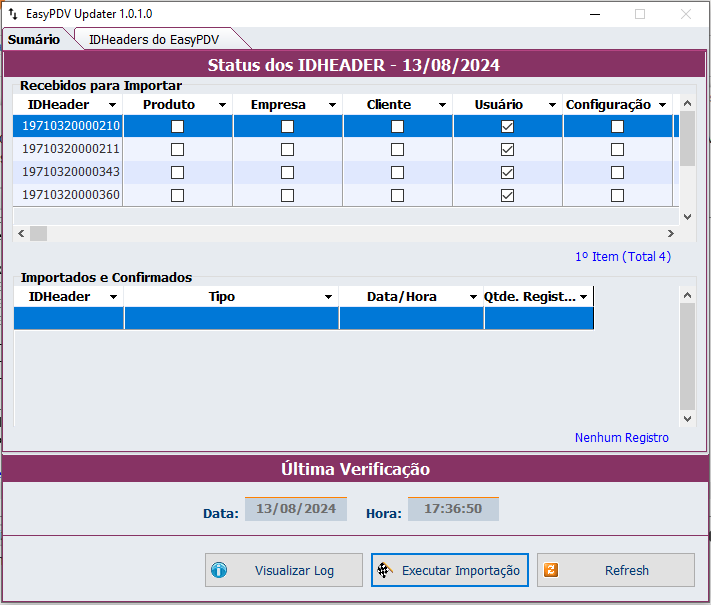Check Produto box for row 19710320000211
The image size is (711, 605).
(x=177, y=149)
